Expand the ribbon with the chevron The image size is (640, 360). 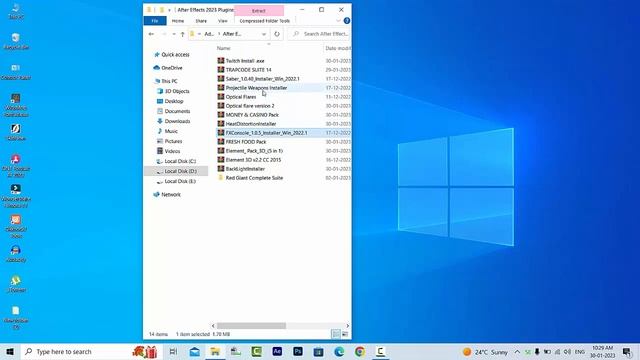(338, 21)
